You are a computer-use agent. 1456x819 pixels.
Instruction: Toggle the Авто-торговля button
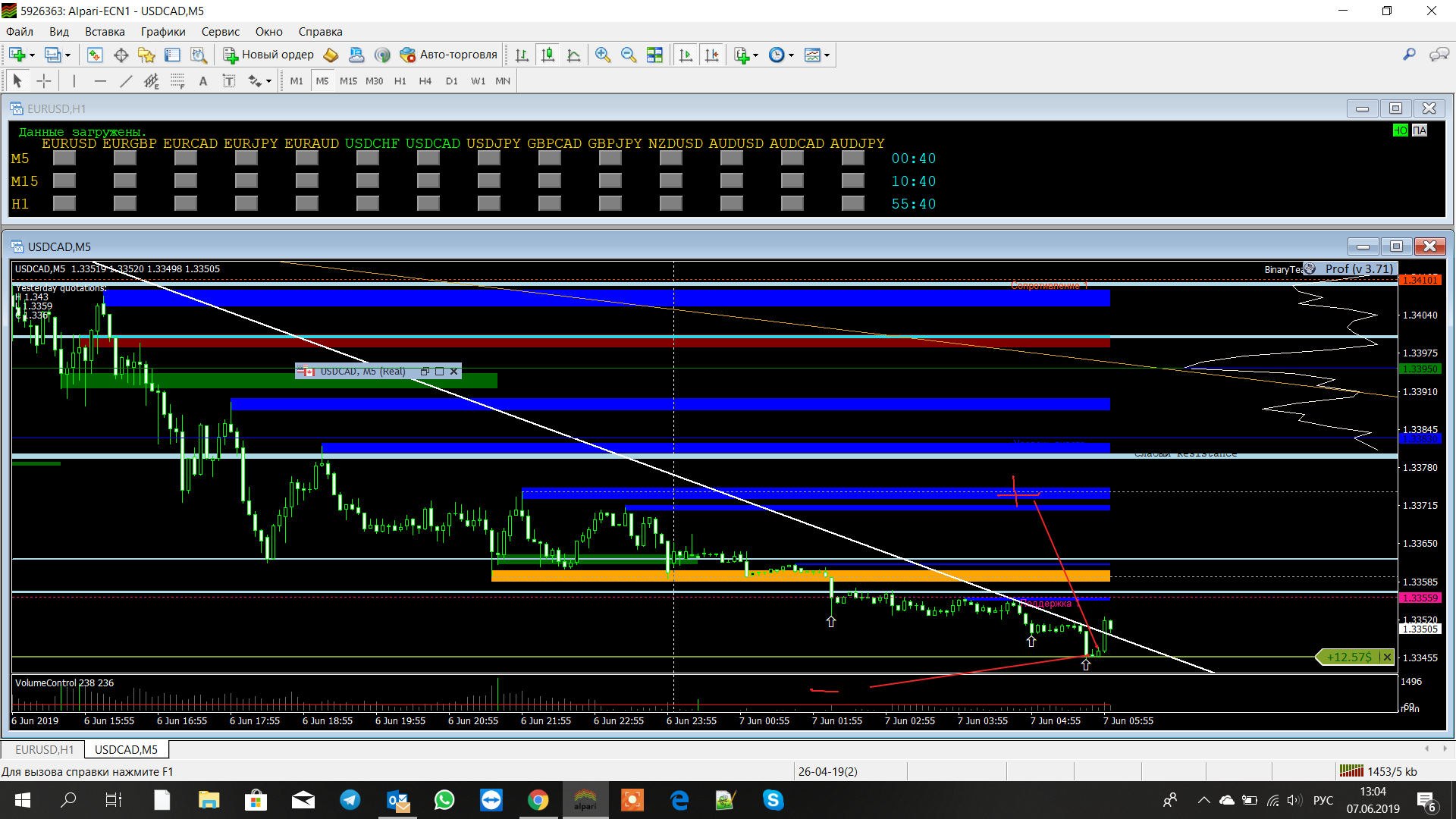pos(449,55)
